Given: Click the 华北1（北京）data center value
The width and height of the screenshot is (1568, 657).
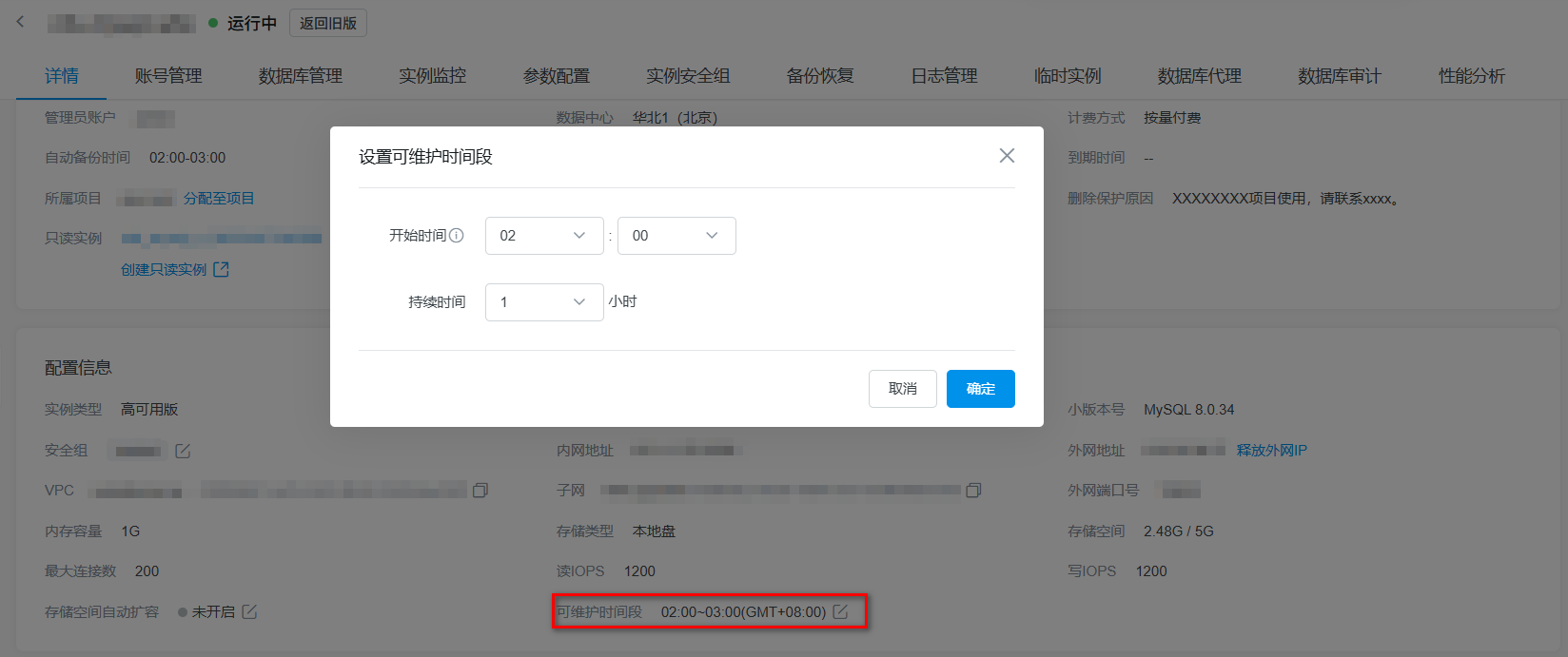Looking at the screenshot, I should pyautogui.click(x=676, y=118).
